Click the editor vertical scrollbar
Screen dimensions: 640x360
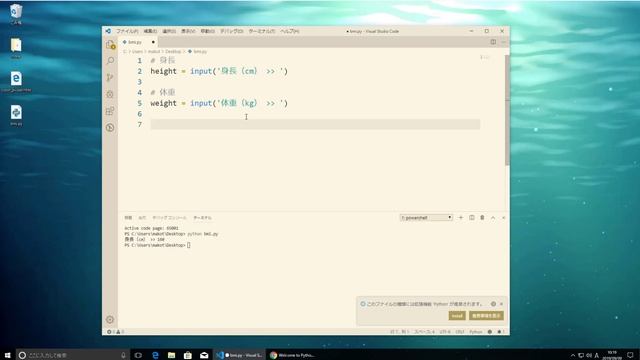click(x=507, y=110)
